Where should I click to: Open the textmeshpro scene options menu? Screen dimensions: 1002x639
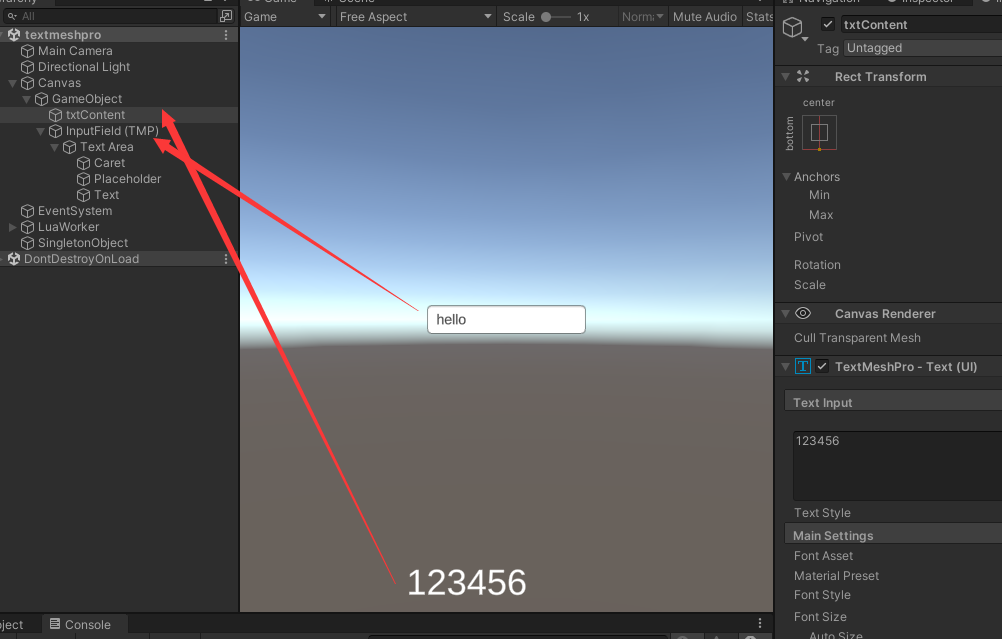[x=226, y=35]
